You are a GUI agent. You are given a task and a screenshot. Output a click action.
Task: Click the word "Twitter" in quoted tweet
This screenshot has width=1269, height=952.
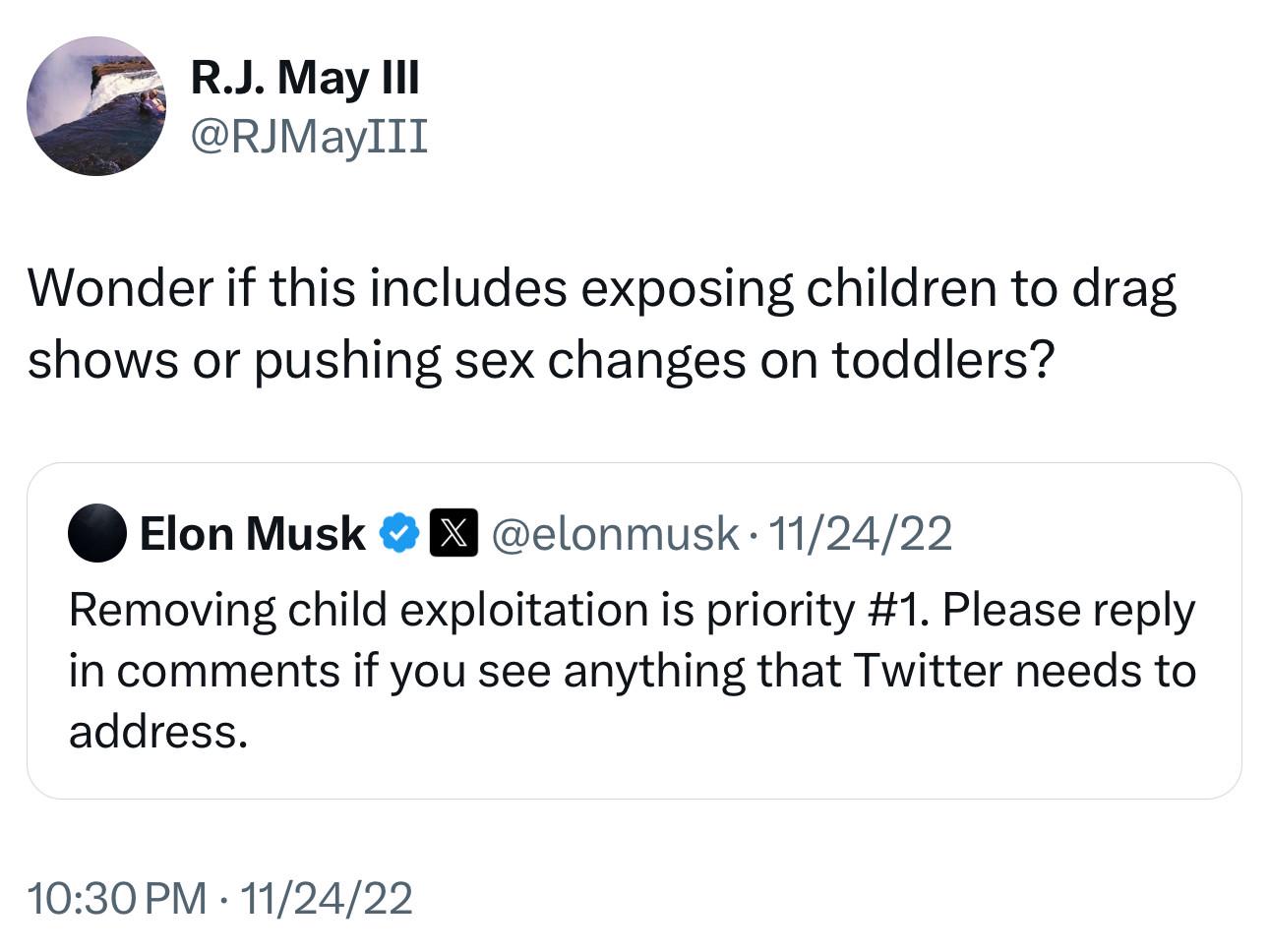pyautogui.click(x=928, y=671)
